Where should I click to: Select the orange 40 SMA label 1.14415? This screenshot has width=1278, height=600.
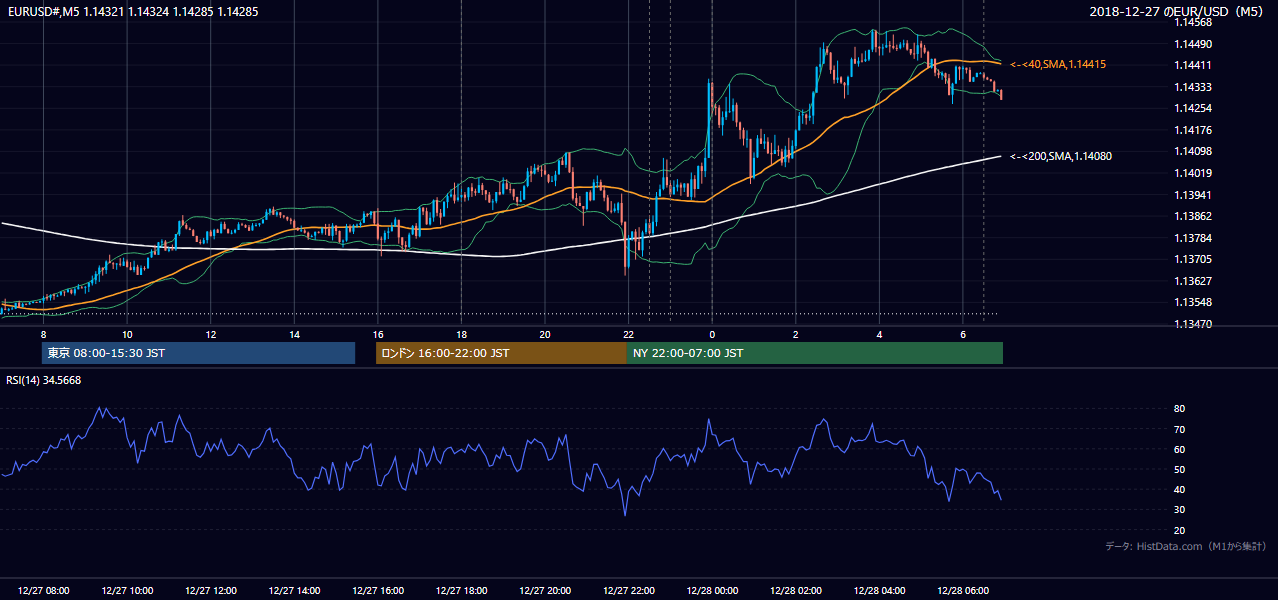point(1058,64)
